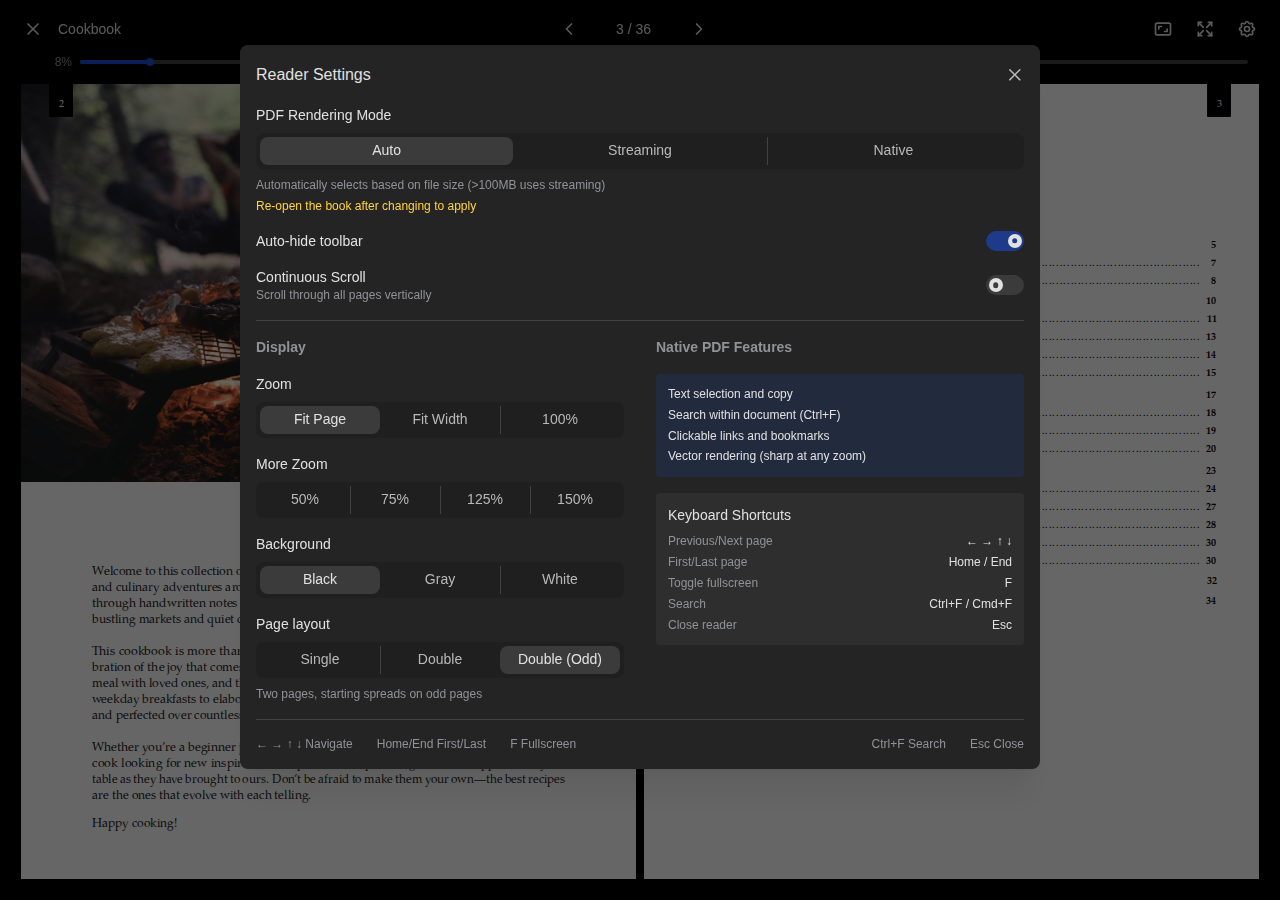Adjust the reading progress slider at 8%
Image resolution: width=1280 pixels, height=900 pixels.
tap(151, 61)
